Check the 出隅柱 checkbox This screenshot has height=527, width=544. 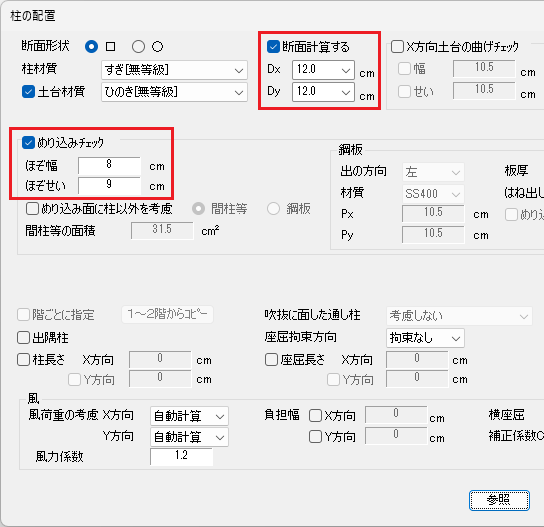[x=23, y=337]
